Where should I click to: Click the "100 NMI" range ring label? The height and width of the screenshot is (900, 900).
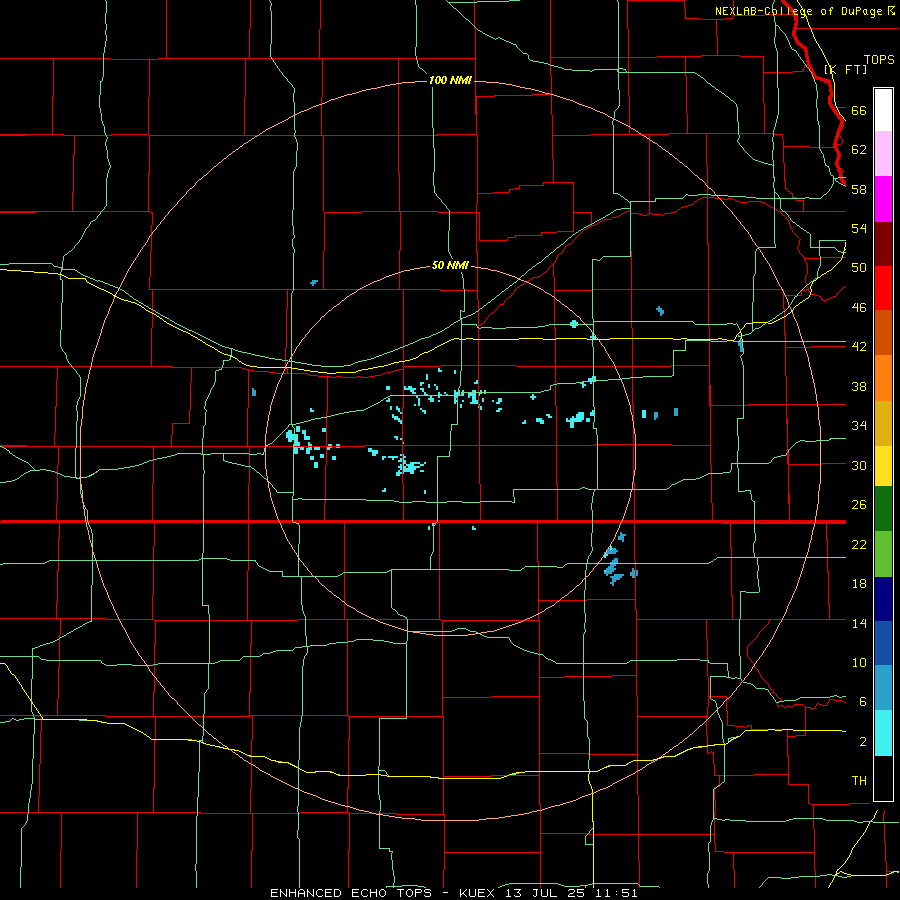tap(450, 80)
